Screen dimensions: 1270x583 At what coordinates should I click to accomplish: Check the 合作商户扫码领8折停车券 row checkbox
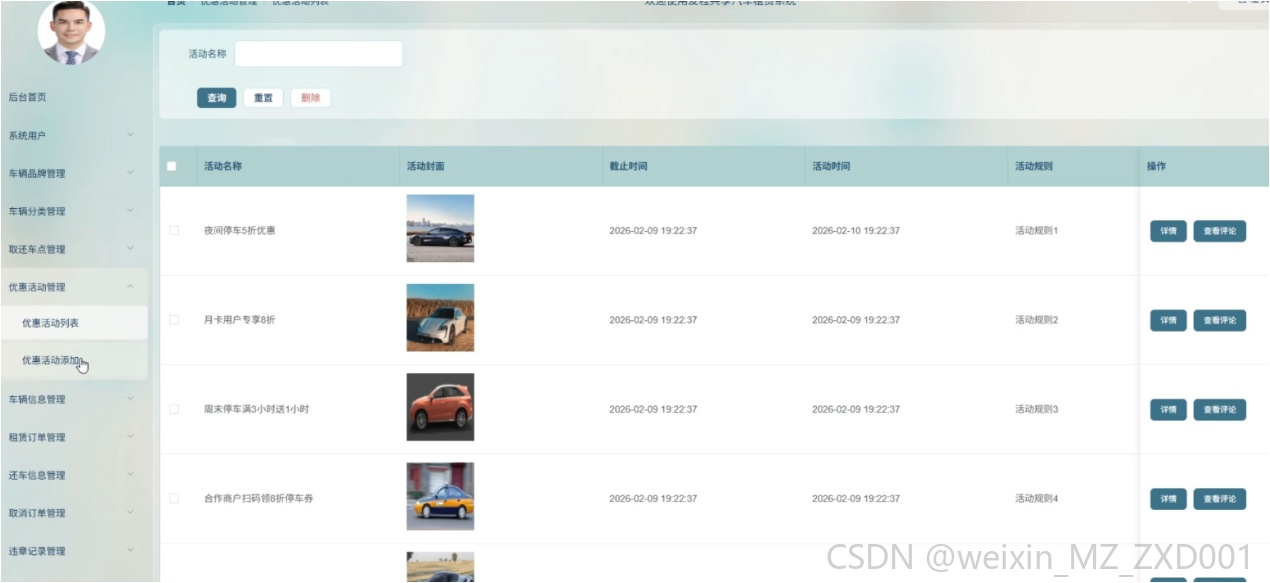174,498
